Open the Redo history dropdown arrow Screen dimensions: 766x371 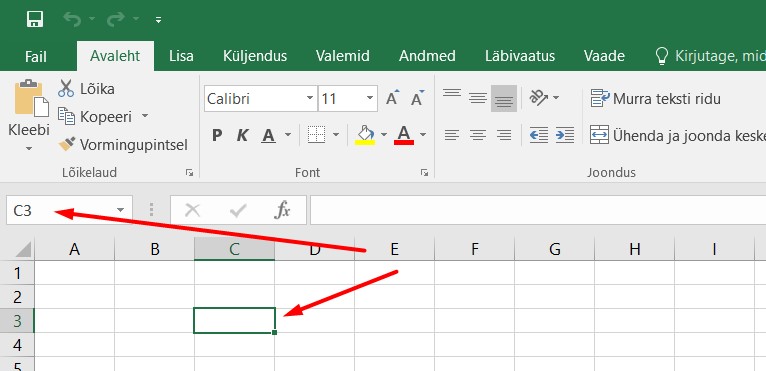pyautogui.click(x=136, y=20)
